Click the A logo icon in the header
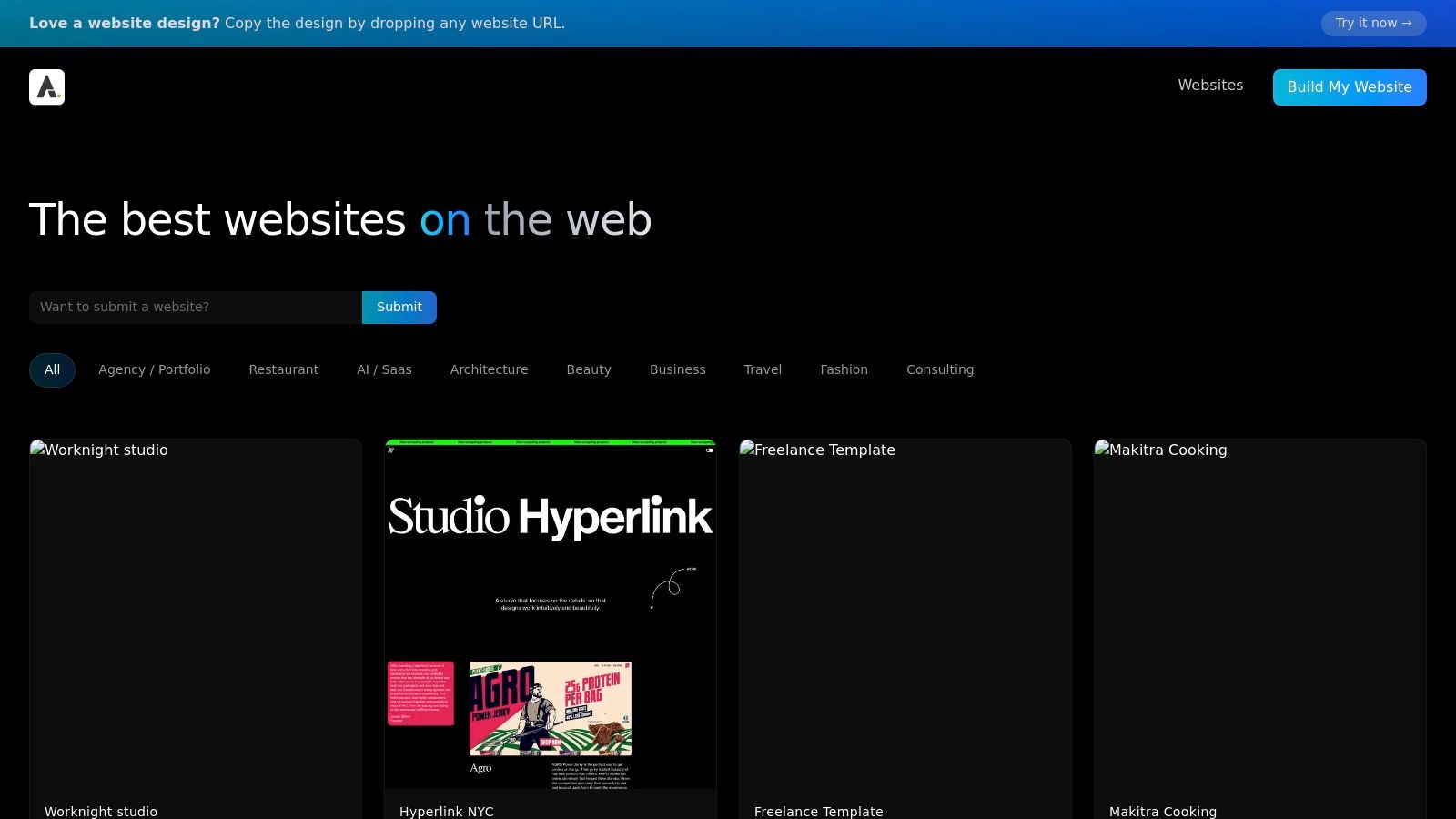This screenshot has height=819, width=1456. point(46,86)
